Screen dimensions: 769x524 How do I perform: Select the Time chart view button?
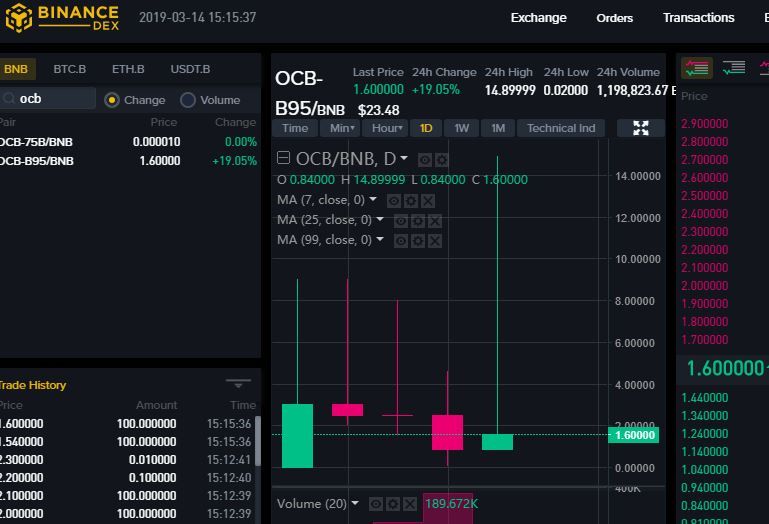(x=295, y=128)
